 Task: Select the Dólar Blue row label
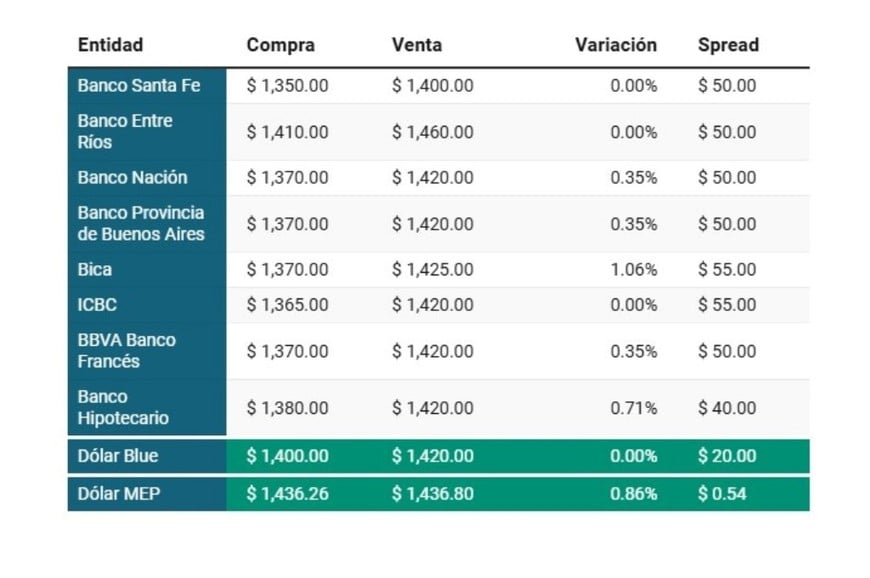pos(118,456)
